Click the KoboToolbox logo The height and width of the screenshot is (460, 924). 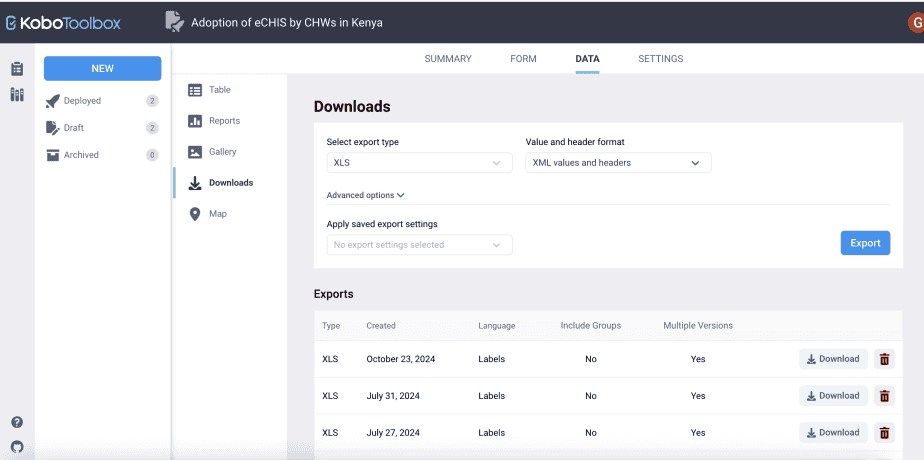tap(63, 22)
